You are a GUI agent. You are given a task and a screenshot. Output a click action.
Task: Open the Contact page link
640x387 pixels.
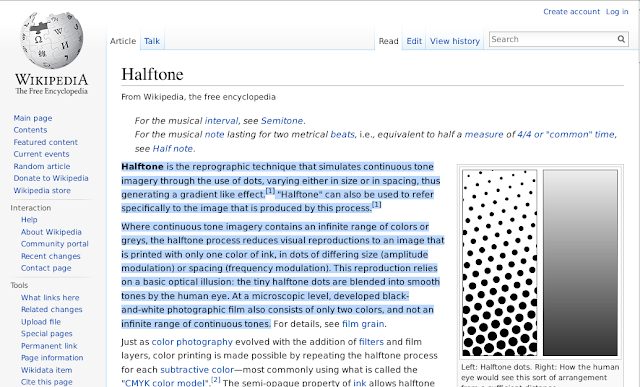pos(46,268)
